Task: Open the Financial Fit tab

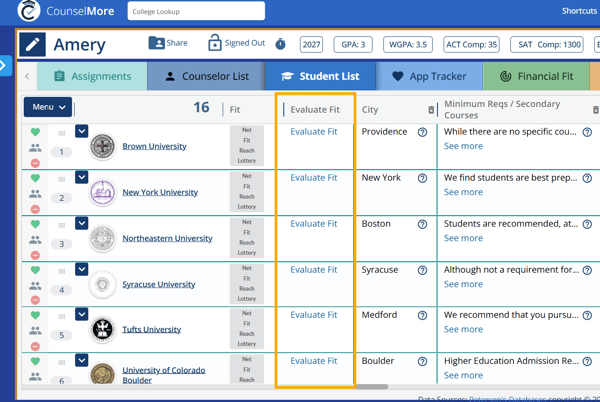Action: 536,76
